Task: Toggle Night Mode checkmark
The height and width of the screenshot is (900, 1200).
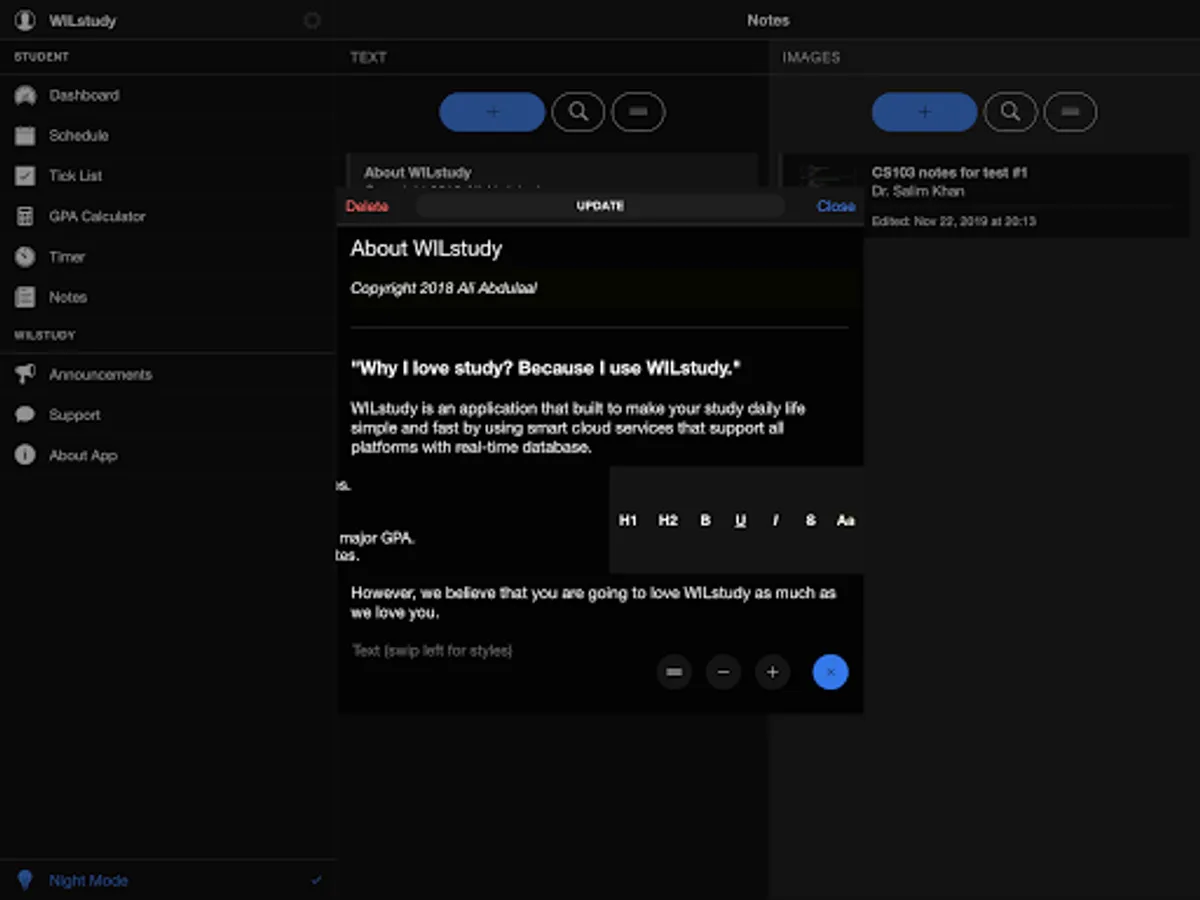Action: coord(317,880)
